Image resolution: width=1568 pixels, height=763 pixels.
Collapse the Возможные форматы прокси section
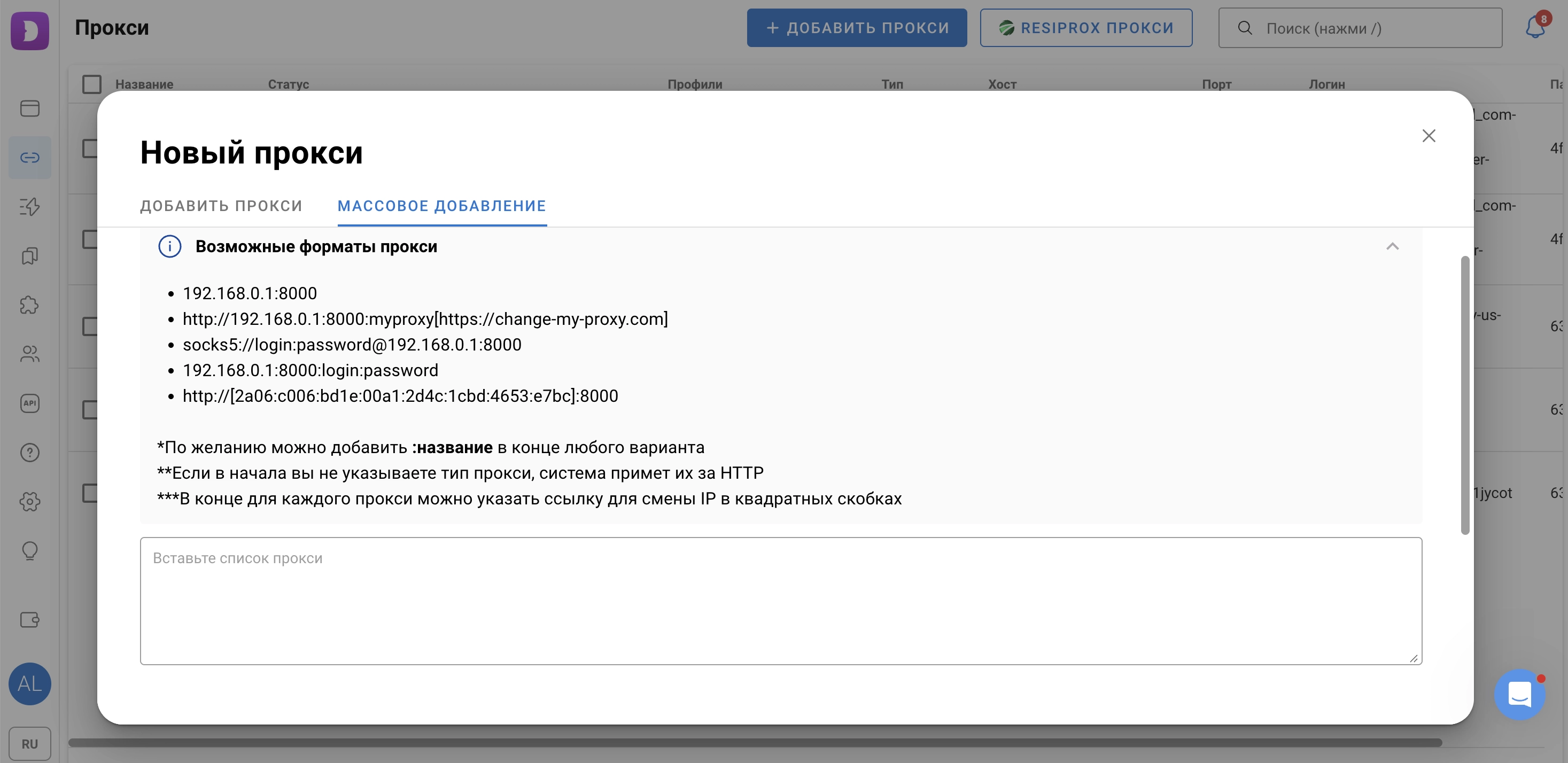pos(1392,246)
